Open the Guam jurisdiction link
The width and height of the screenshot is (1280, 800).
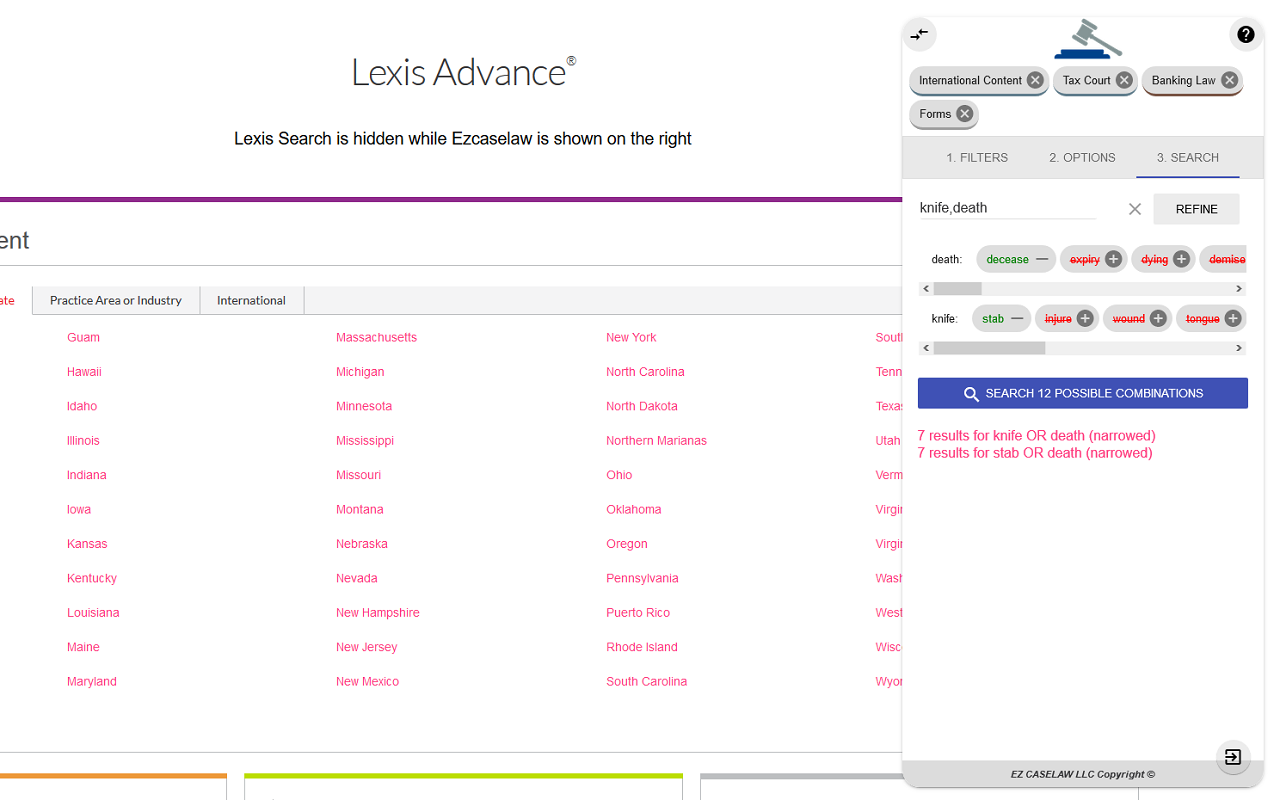83,338
